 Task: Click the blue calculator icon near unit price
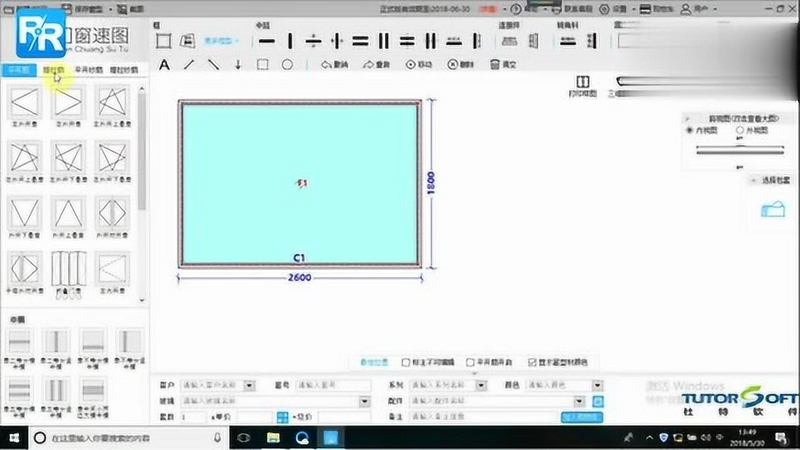(282, 417)
